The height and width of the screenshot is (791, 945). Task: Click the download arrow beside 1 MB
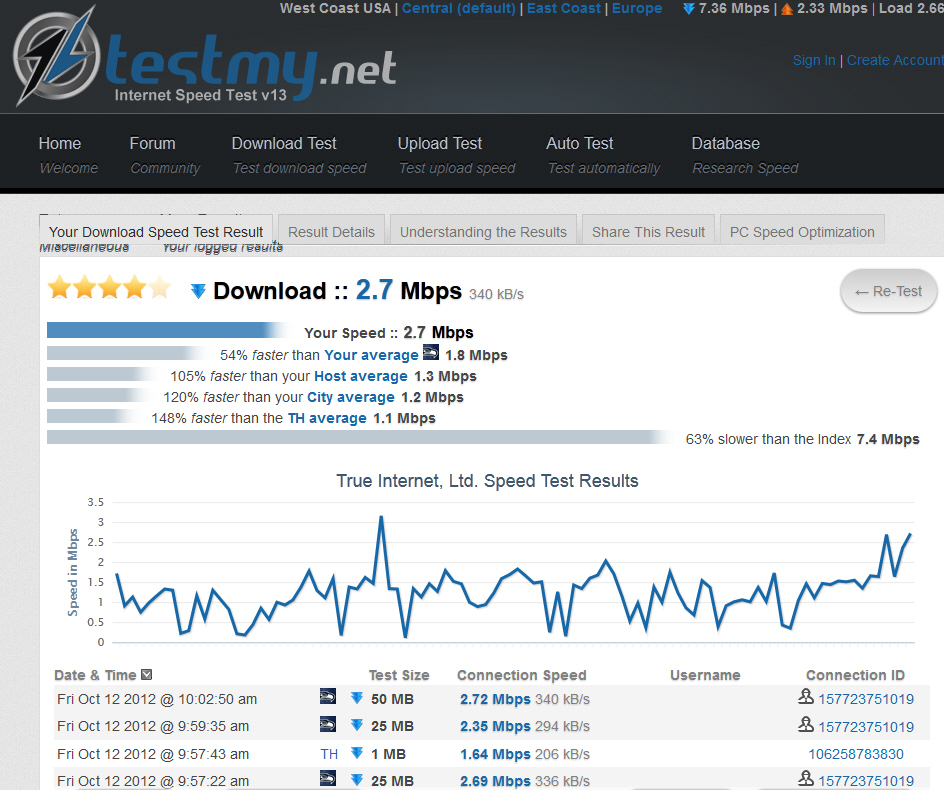point(357,753)
